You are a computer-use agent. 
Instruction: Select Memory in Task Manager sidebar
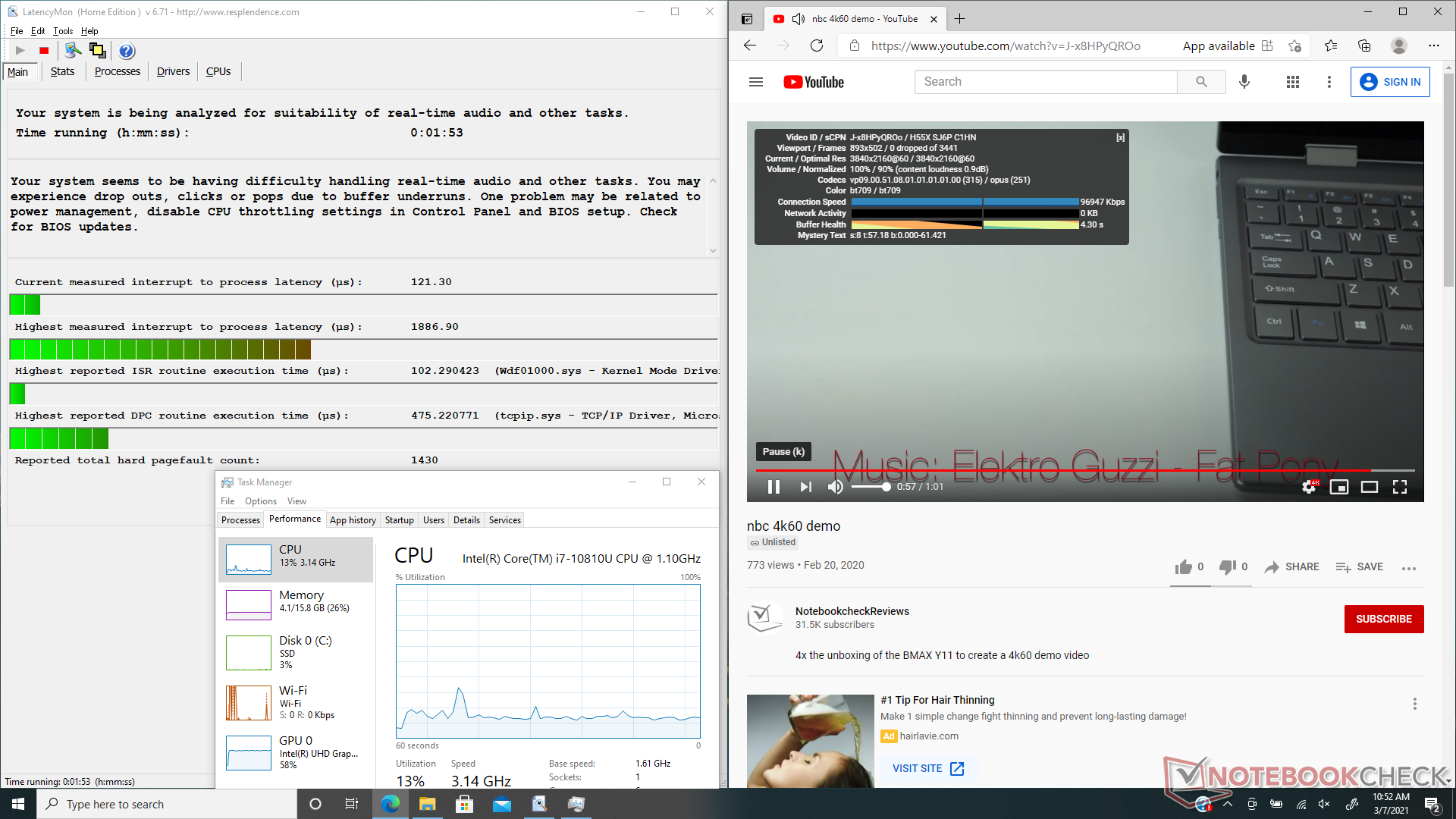pyautogui.click(x=296, y=604)
